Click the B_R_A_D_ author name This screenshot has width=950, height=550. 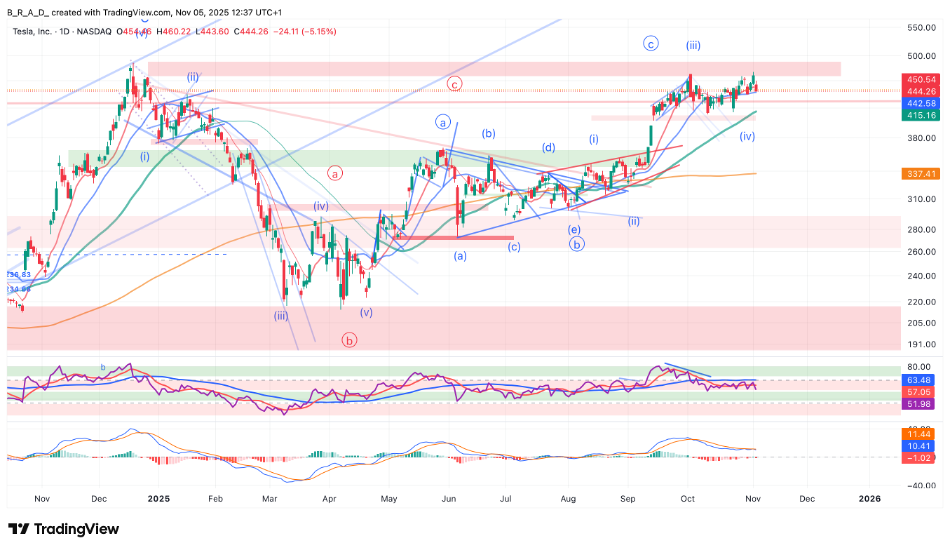pos(29,10)
